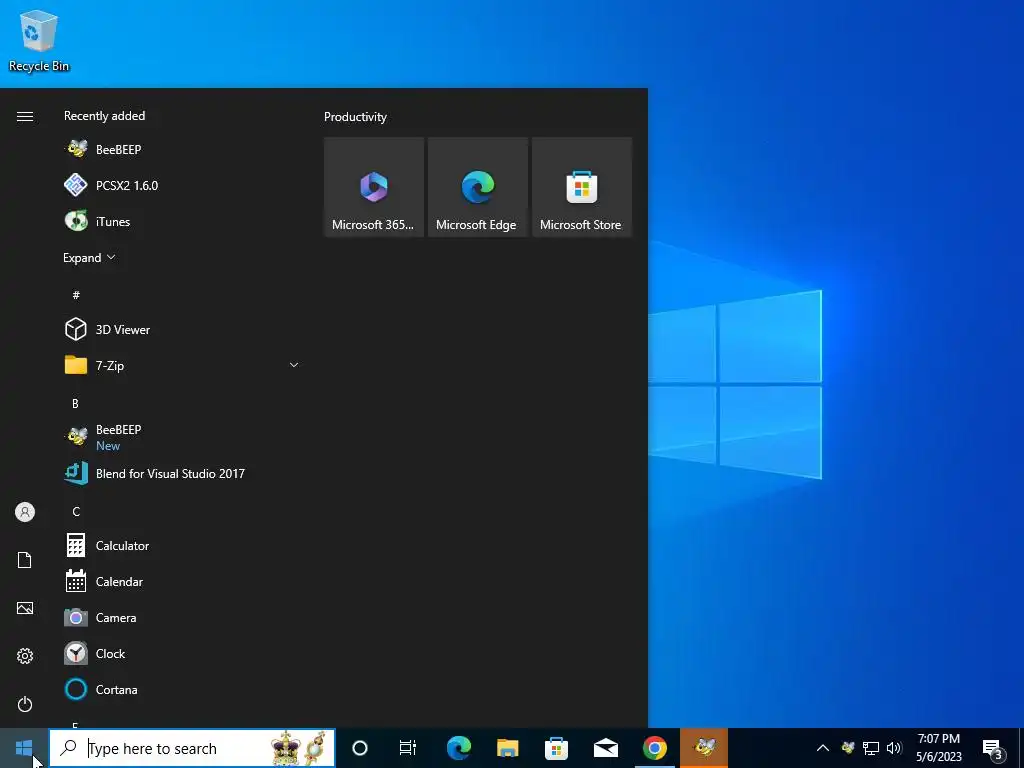Click the Windows Start button

point(24,748)
